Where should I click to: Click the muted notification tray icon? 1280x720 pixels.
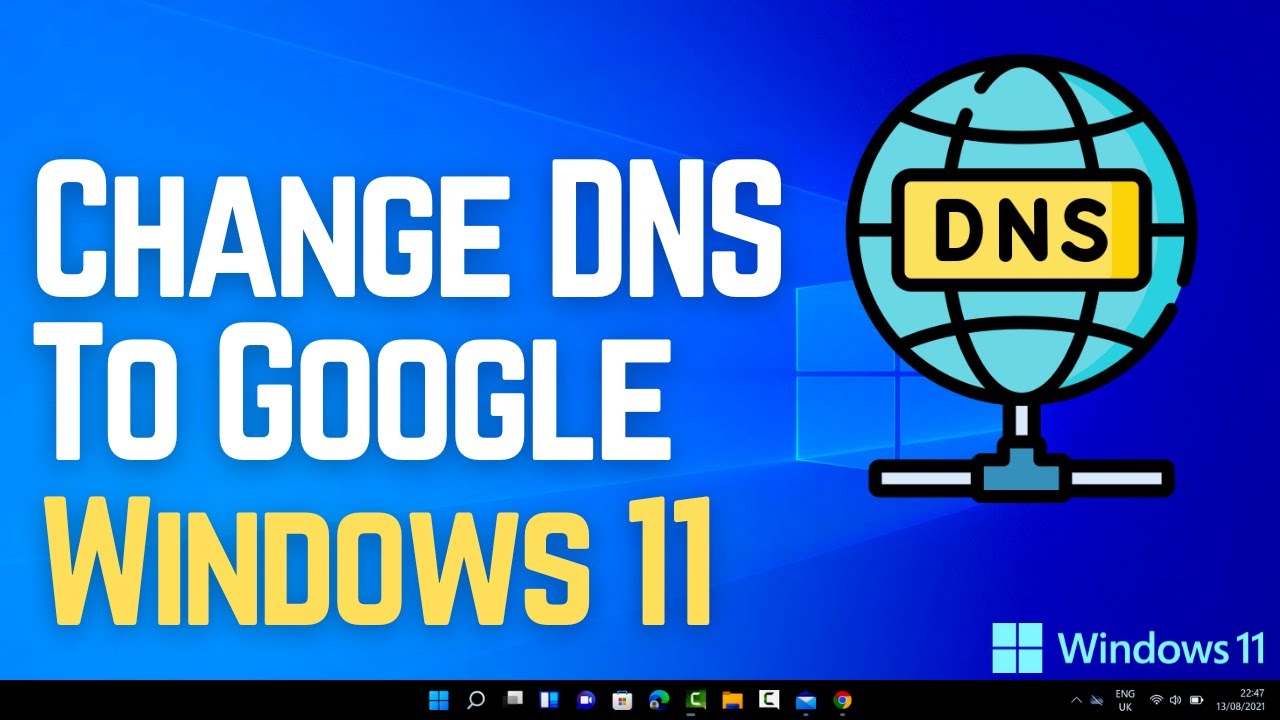1096,700
